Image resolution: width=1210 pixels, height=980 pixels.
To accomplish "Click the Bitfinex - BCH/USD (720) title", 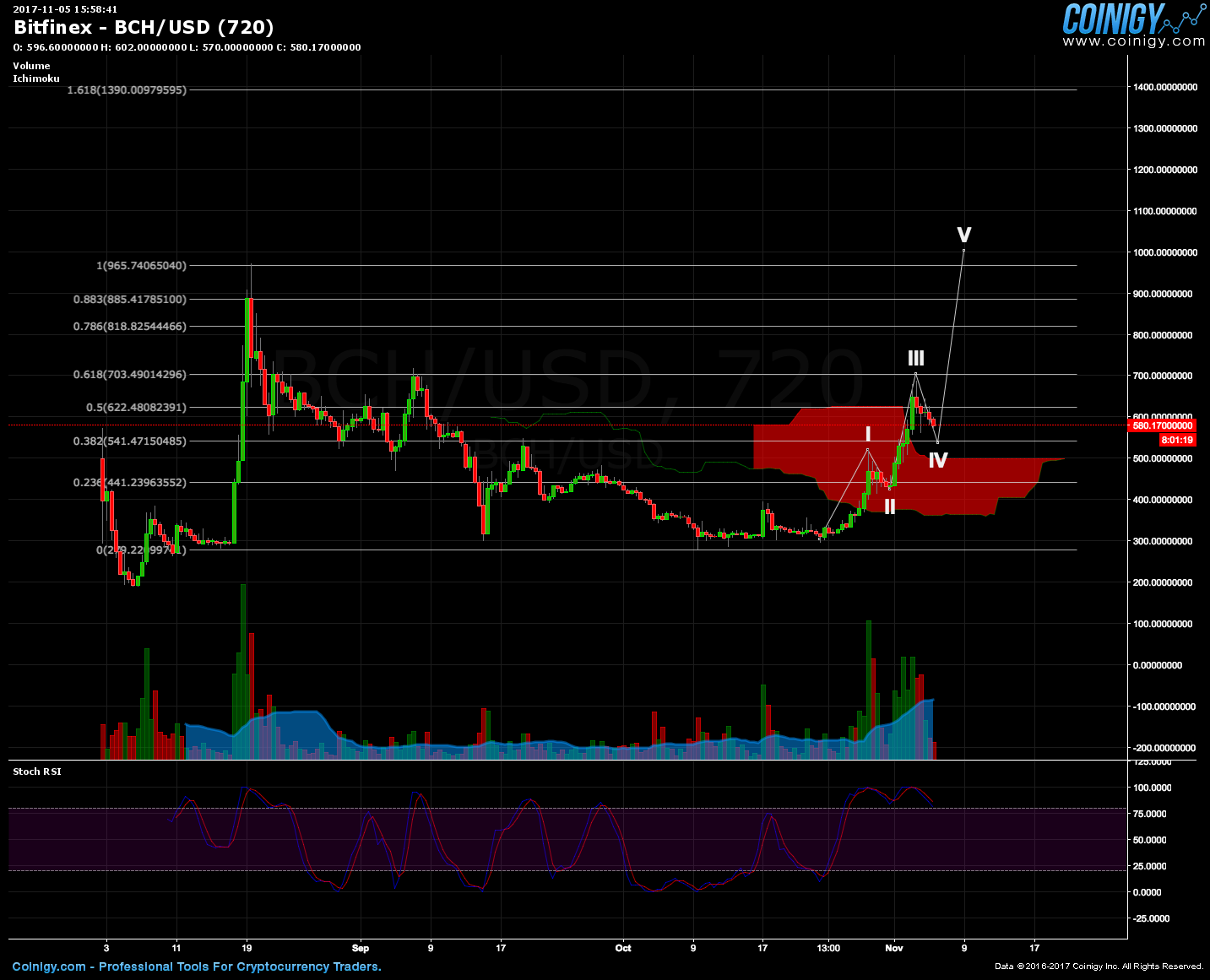I will tap(144, 28).
